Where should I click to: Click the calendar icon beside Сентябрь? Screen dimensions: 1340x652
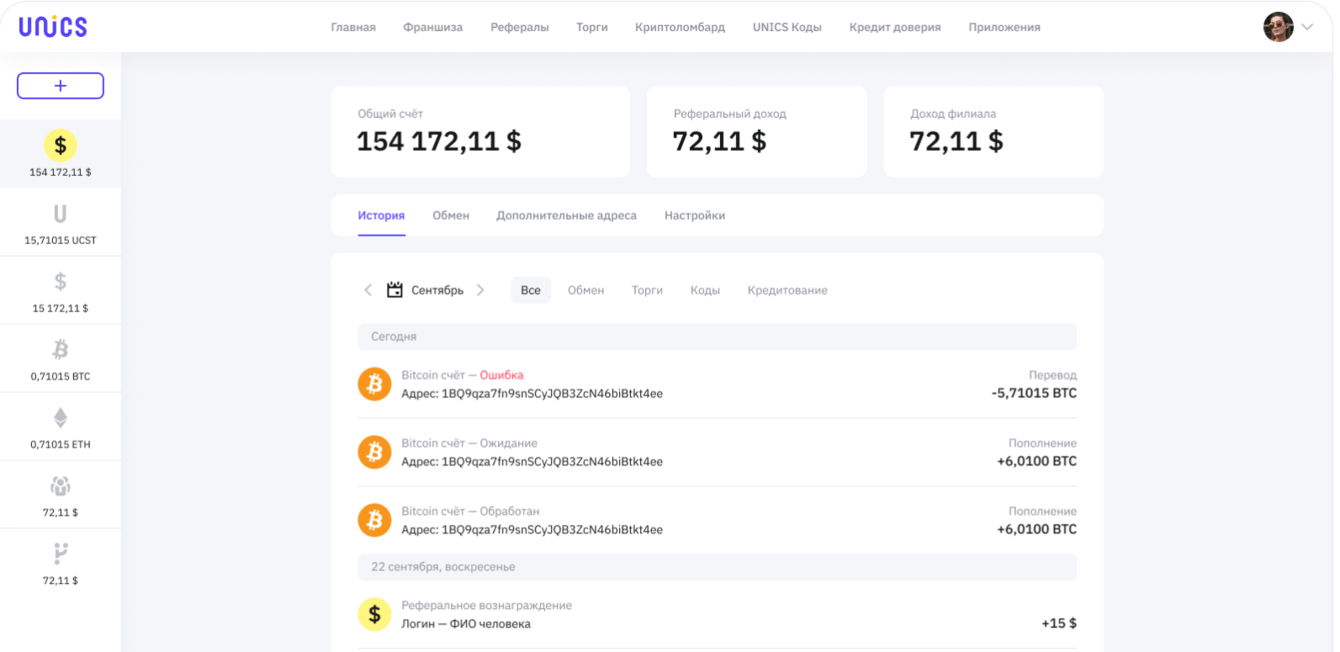[395, 290]
